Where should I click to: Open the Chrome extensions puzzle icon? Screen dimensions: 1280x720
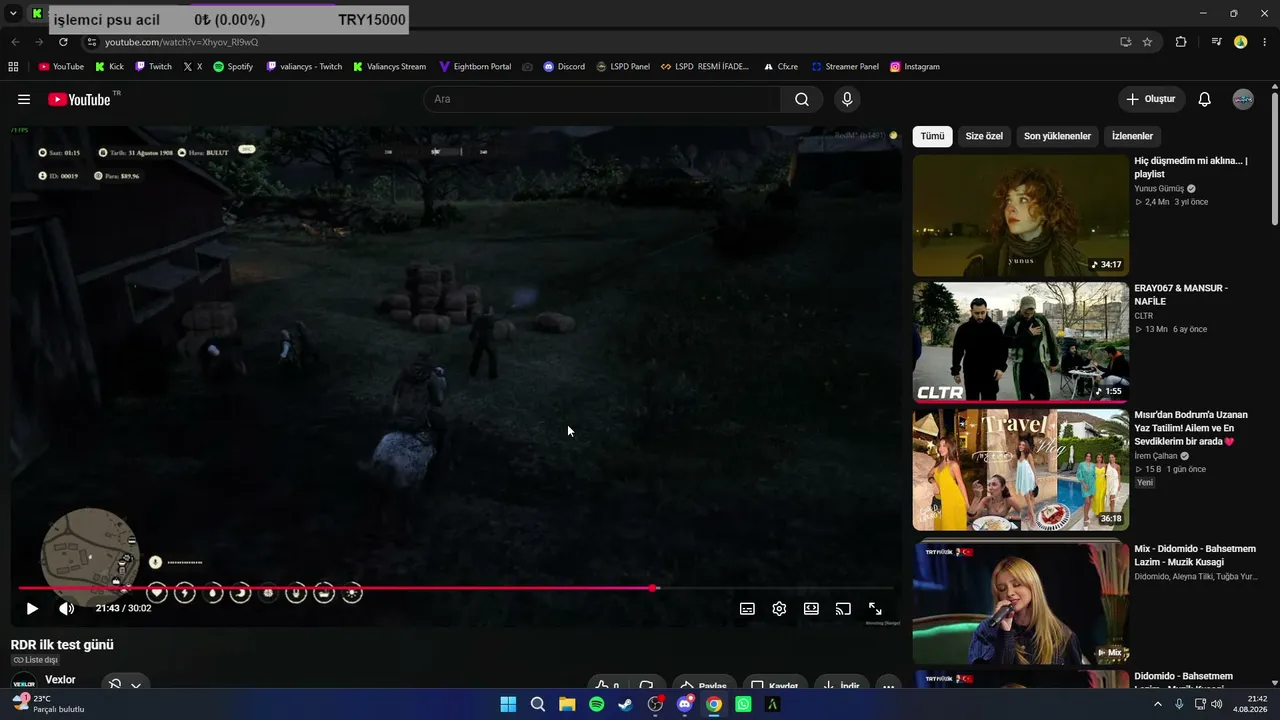pos(1181,42)
